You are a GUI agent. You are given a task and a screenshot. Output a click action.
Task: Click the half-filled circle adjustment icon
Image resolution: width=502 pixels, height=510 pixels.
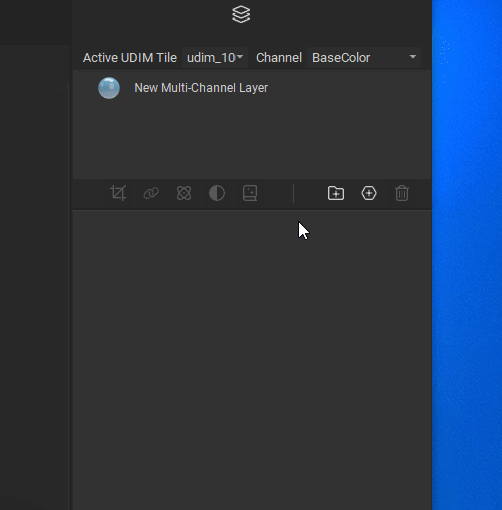(217, 193)
